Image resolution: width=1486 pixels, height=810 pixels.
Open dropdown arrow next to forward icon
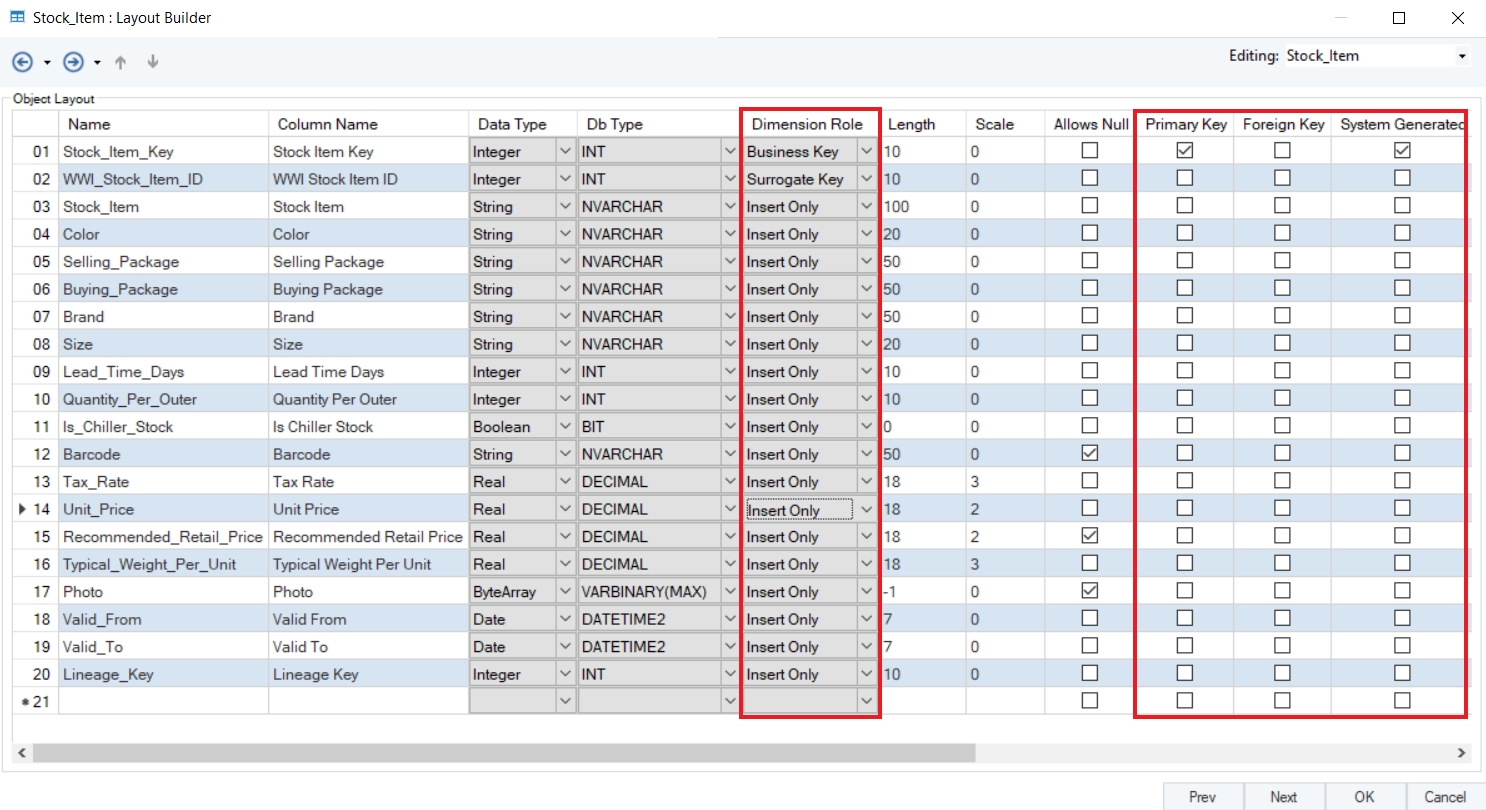click(x=97, y=63)
